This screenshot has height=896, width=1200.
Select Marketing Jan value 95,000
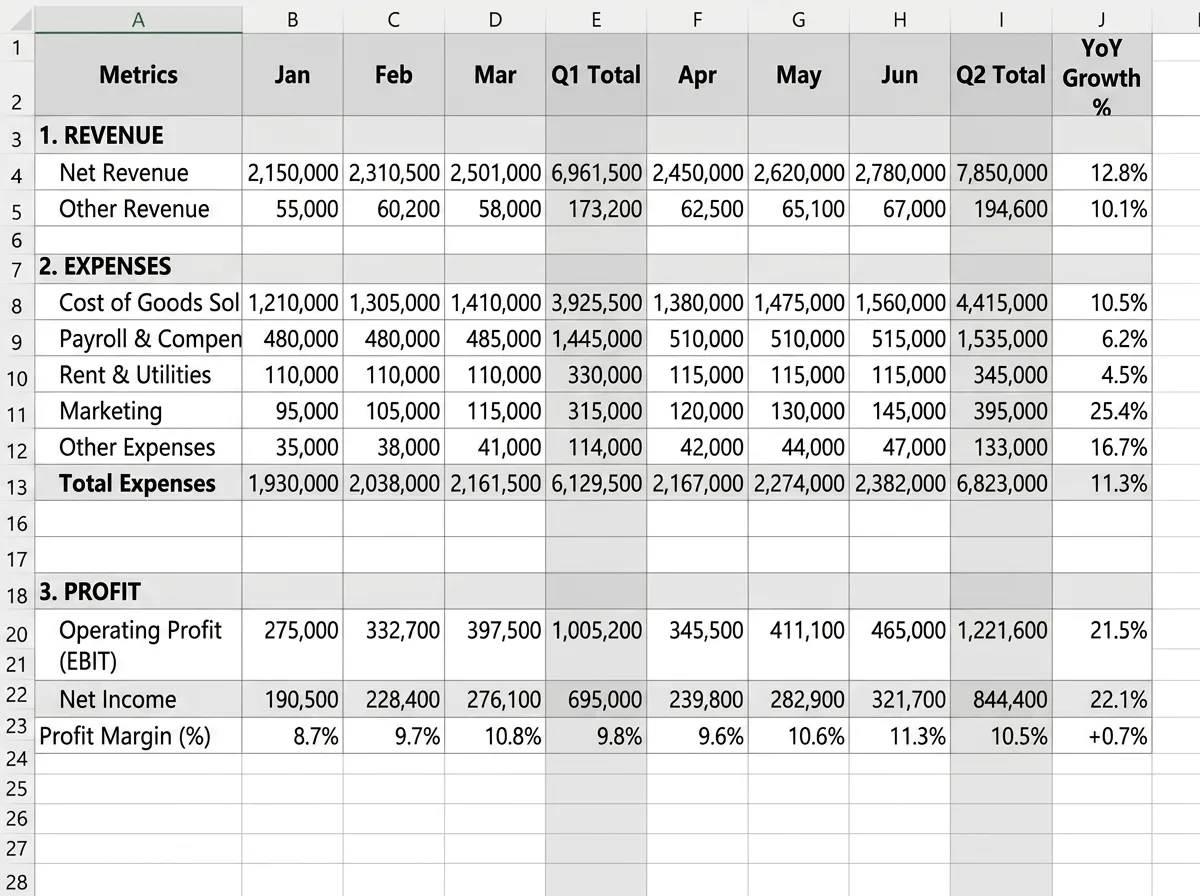(293, 411)
